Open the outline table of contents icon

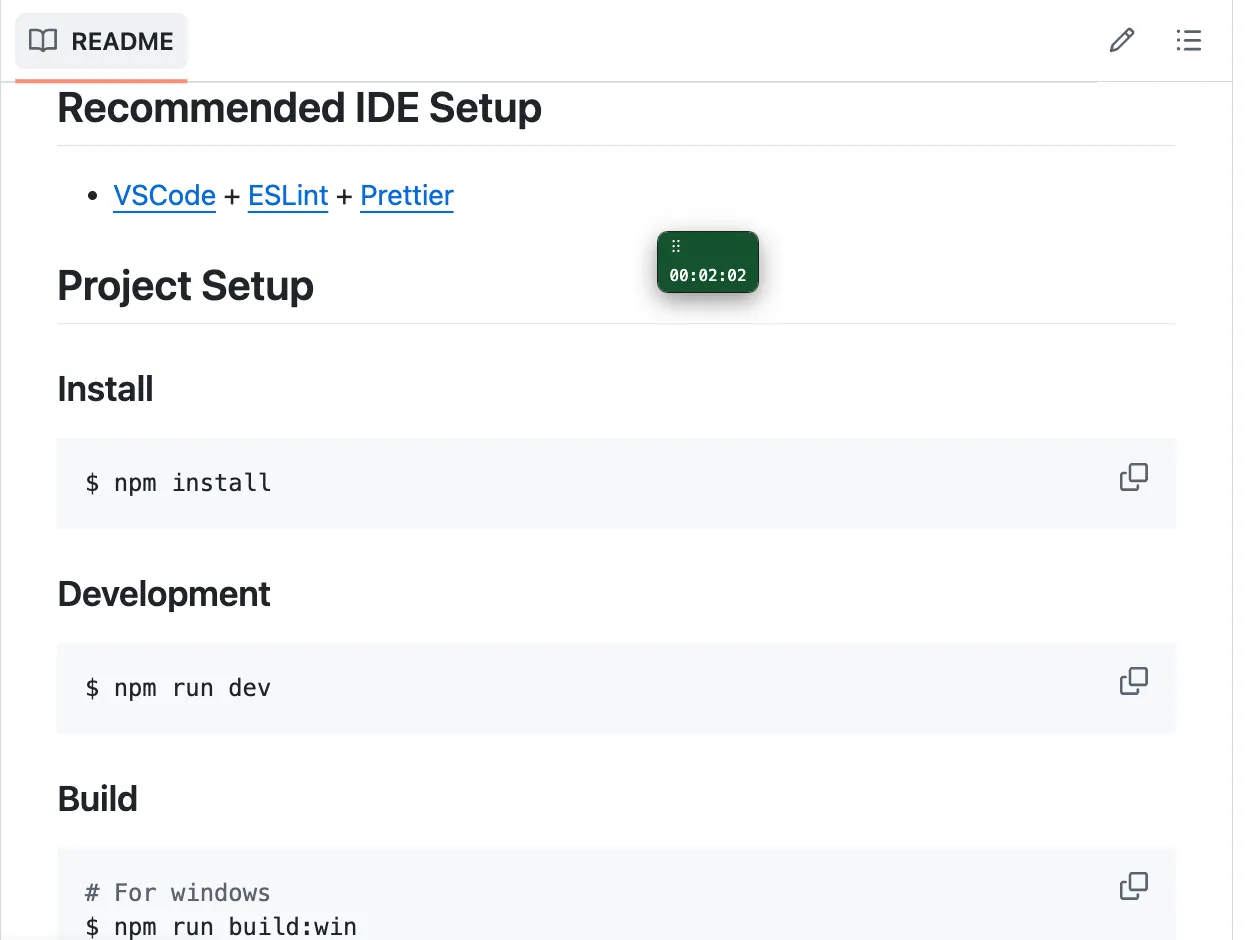[1188, 41]
